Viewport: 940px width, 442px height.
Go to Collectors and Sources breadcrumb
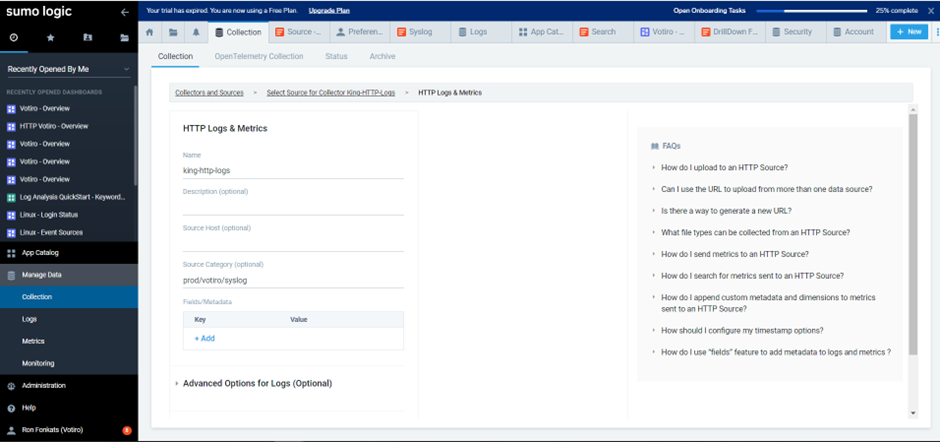(209, 93)
